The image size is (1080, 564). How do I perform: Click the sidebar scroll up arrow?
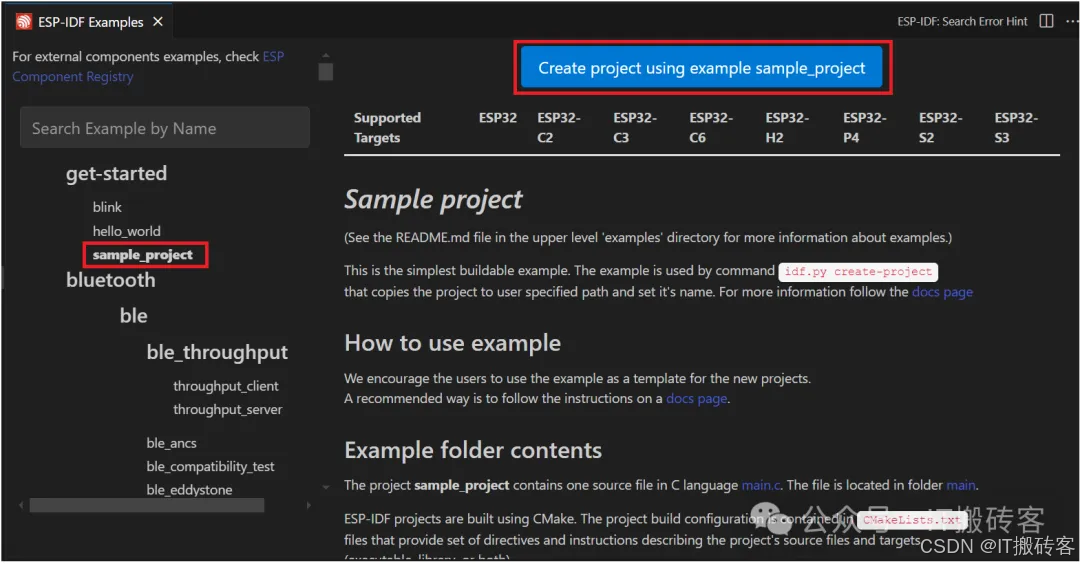click(x=326, y=55)
